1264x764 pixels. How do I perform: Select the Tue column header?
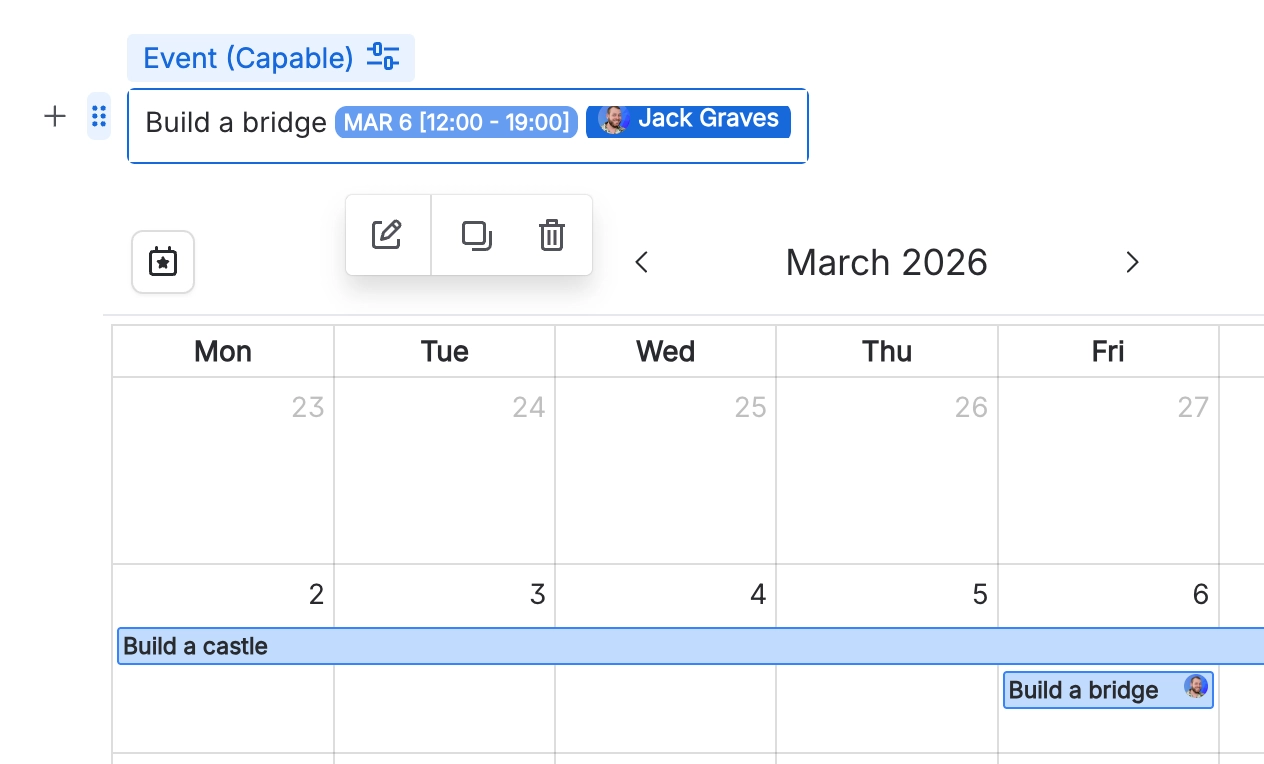coord(445,351)
